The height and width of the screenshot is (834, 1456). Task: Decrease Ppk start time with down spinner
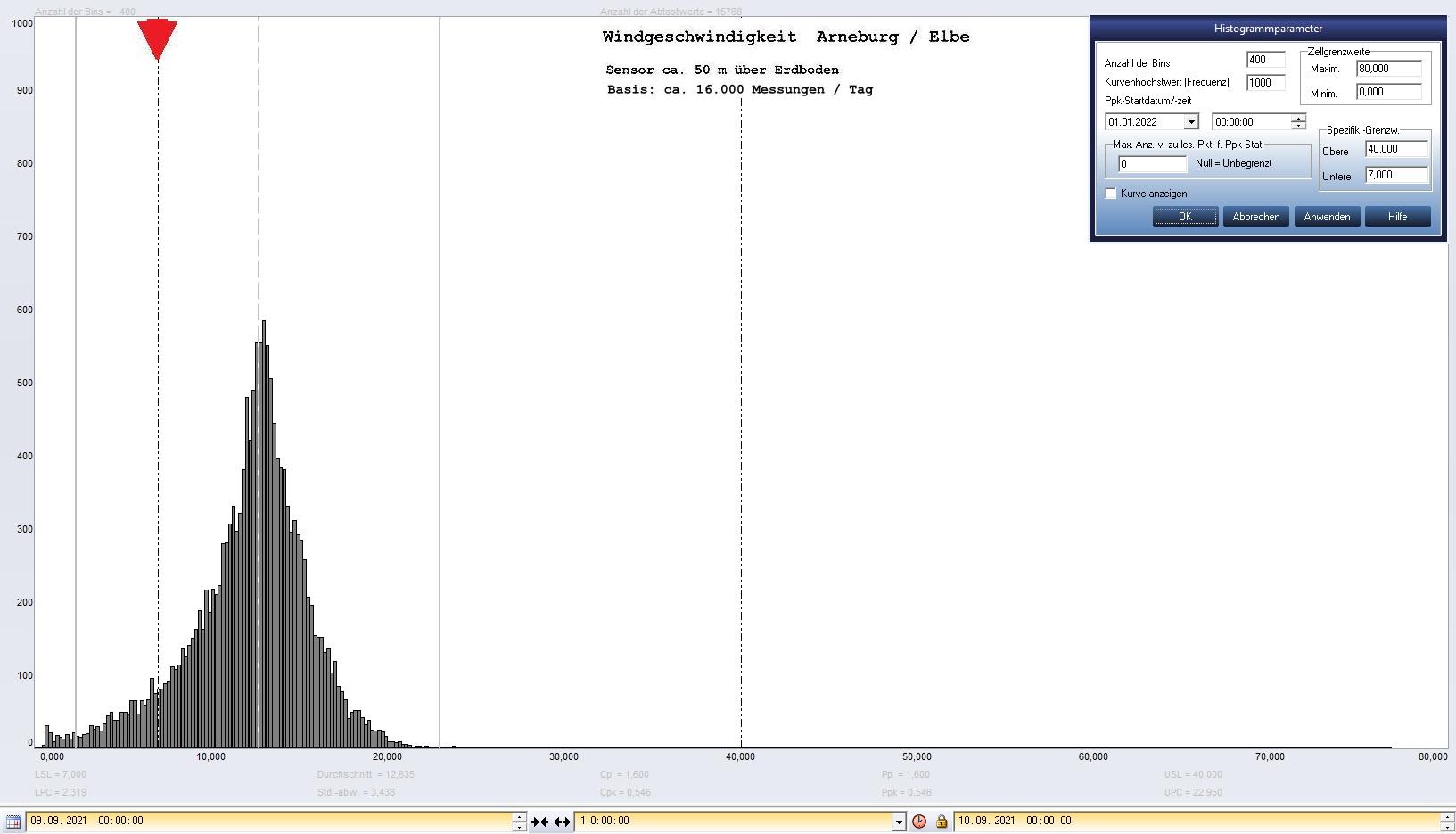1299,126
